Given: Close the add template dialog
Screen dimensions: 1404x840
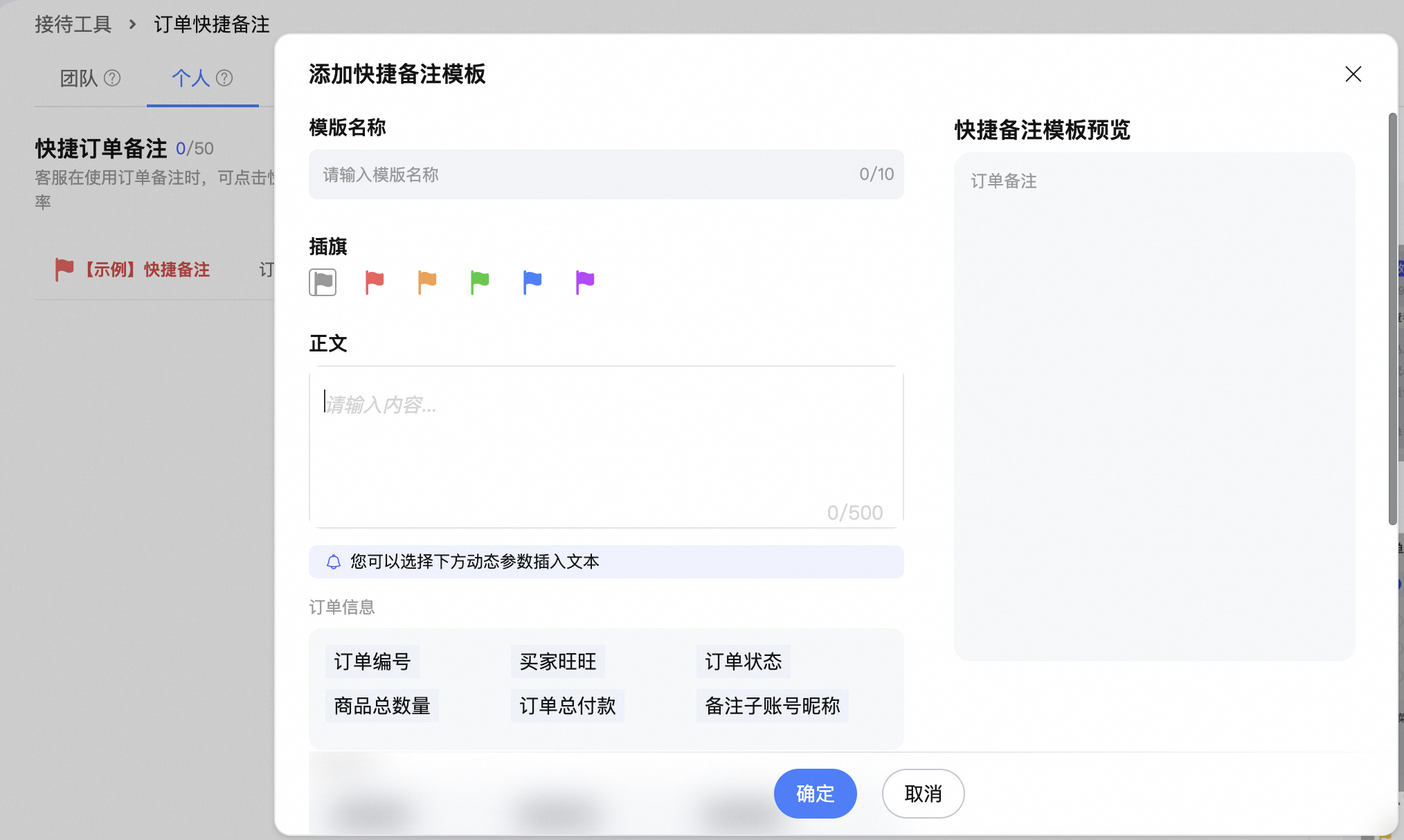Looking at the screenshot, I should [x=1353, y=74].
